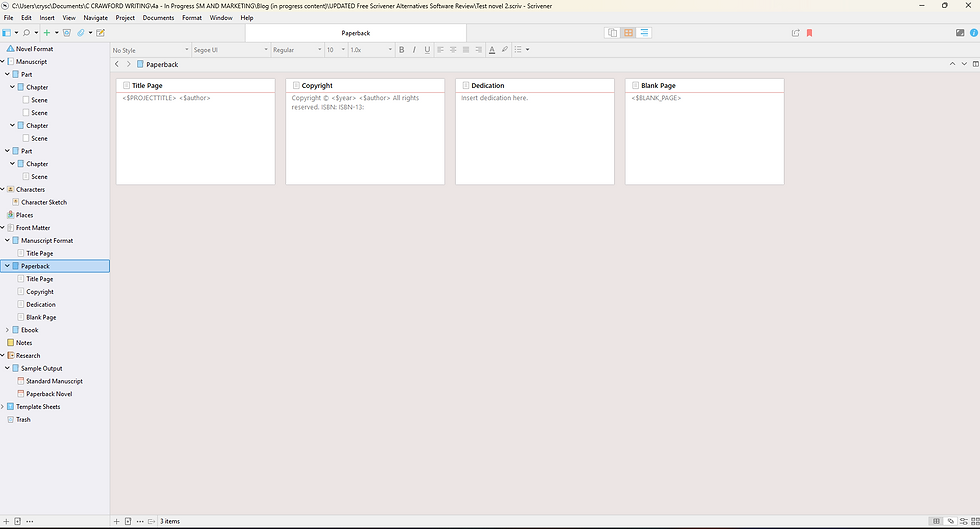Open the list style dropdown arrow
The image size is (980, 529).
(x=528, y=49)
